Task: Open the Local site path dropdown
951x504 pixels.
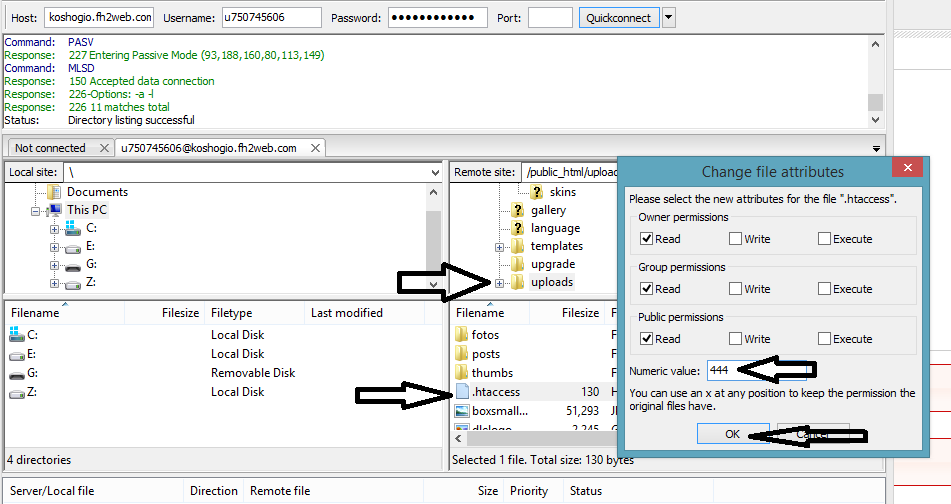Action: (435, 172)
